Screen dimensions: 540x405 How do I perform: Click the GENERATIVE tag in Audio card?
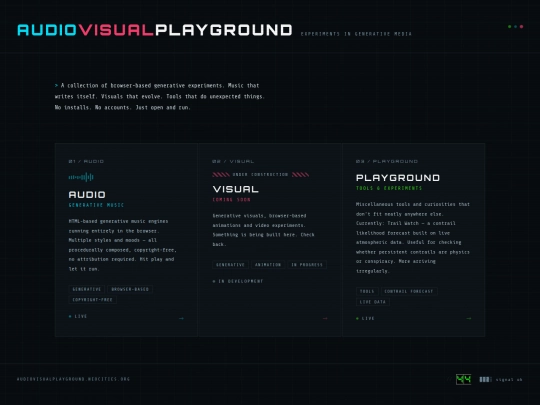click(87, 289)
